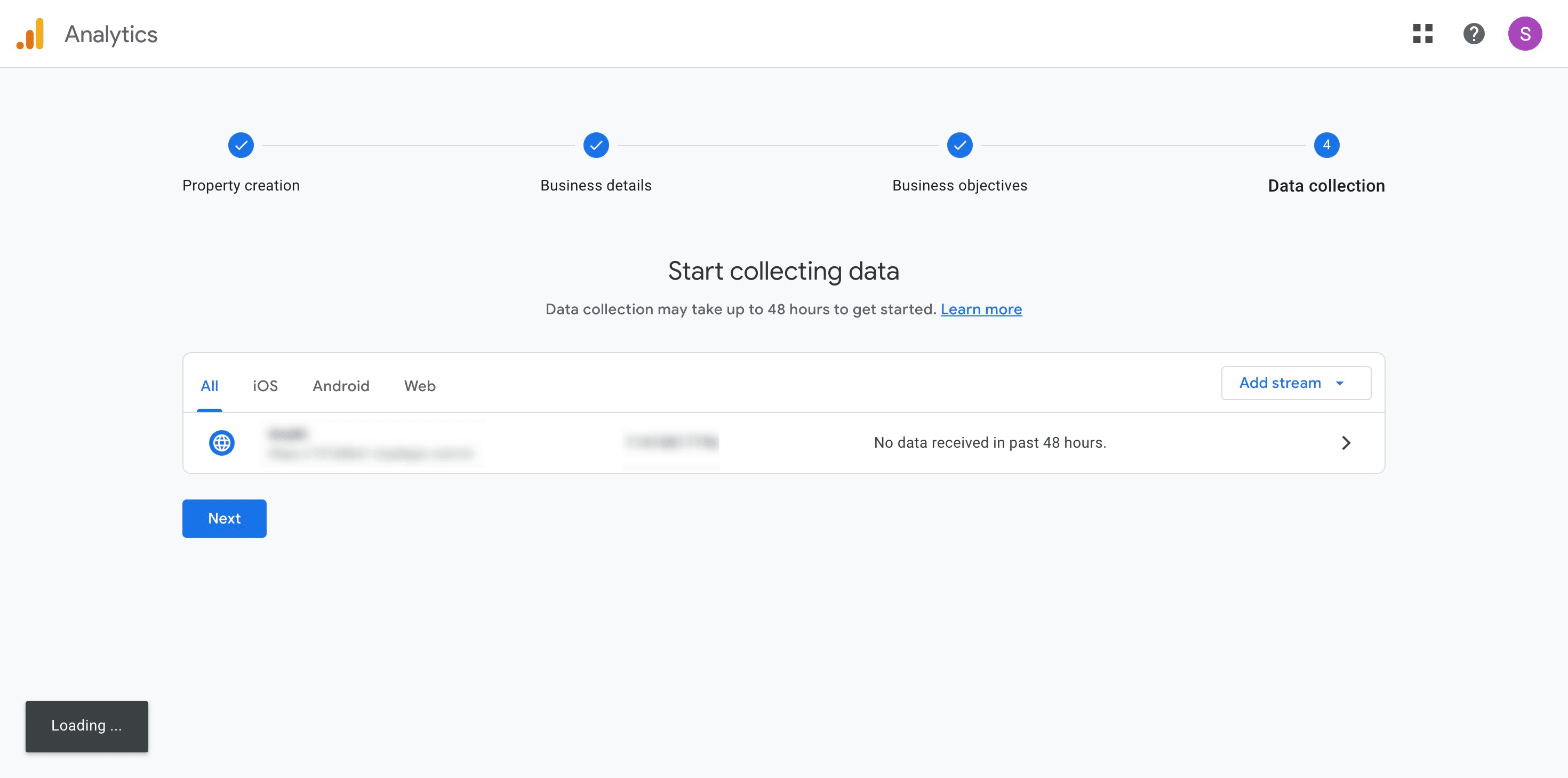Click the Property creation checkmark step

(x=241, y=146)
